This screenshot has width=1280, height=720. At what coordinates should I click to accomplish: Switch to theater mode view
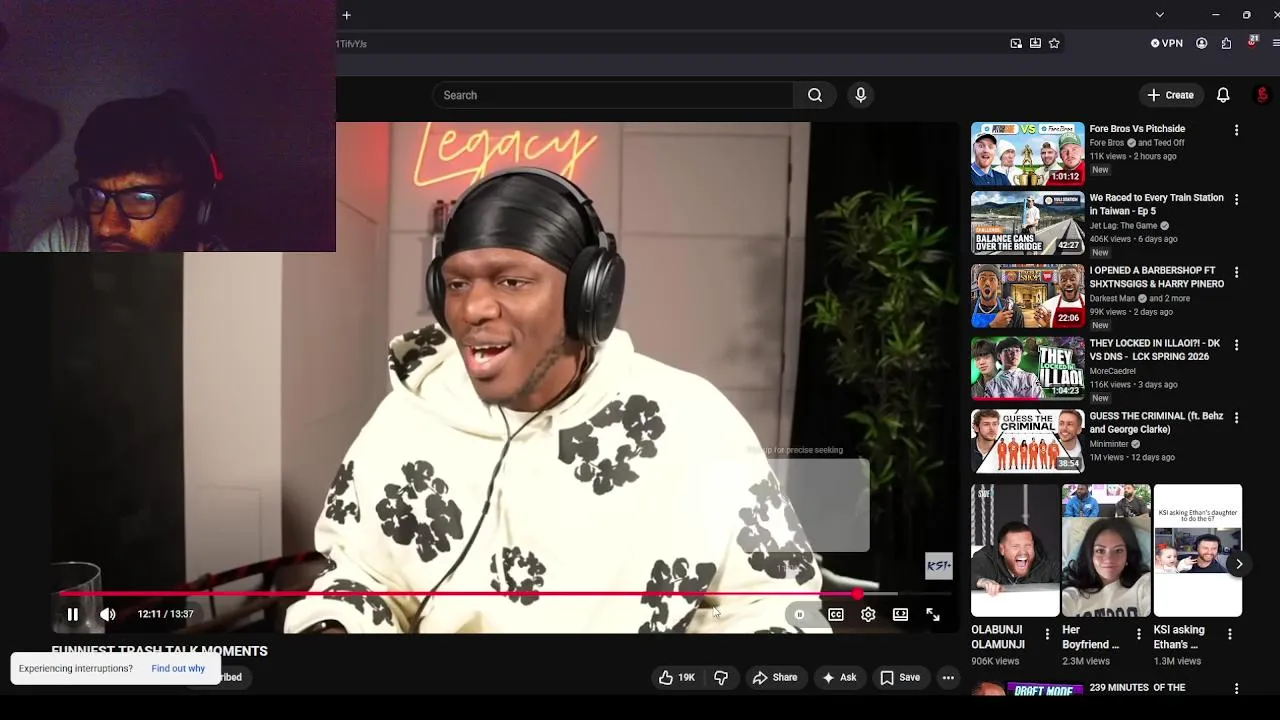point(900,614)
